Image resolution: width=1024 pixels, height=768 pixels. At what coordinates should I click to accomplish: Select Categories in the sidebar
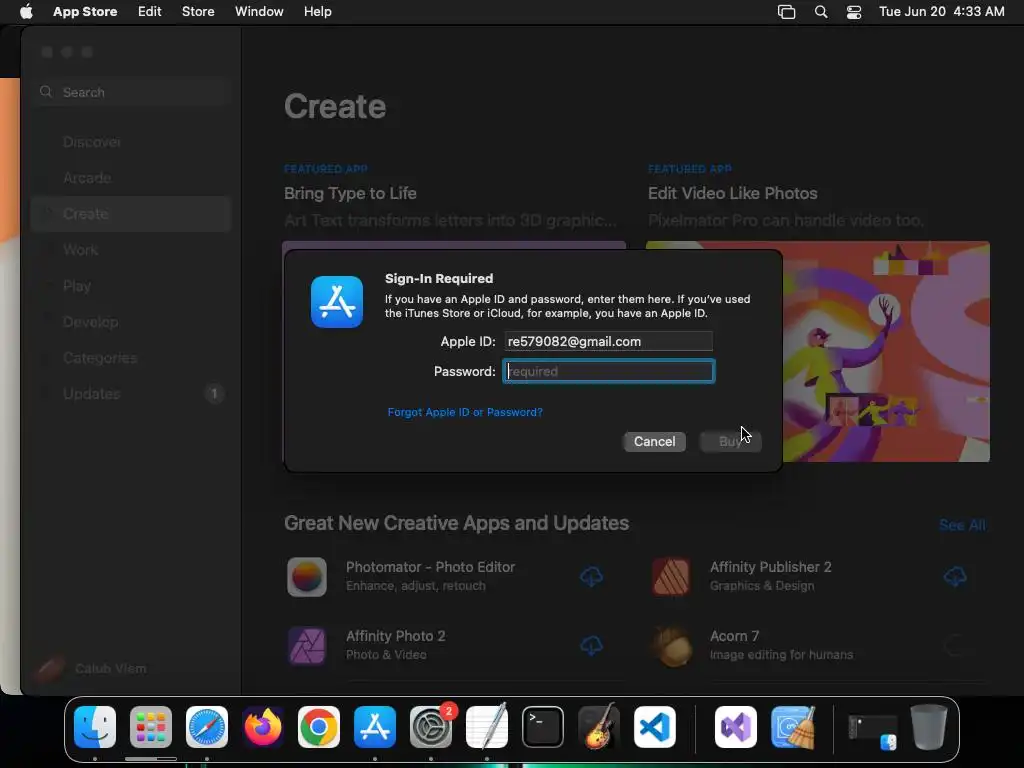[131, 358]
